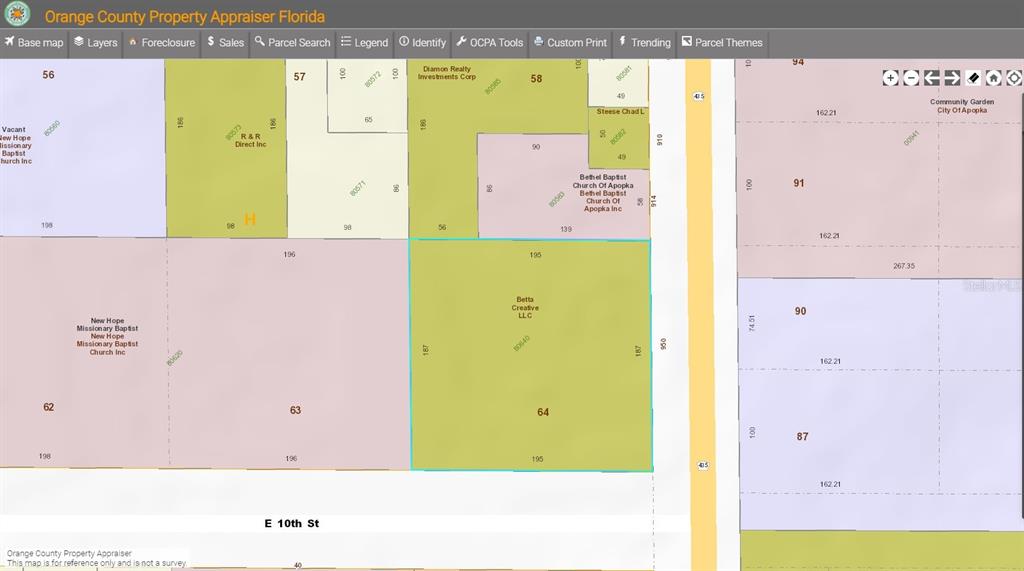Activate the Identify tool
The height and width of the screenshot is (571, 1024).
422,43
